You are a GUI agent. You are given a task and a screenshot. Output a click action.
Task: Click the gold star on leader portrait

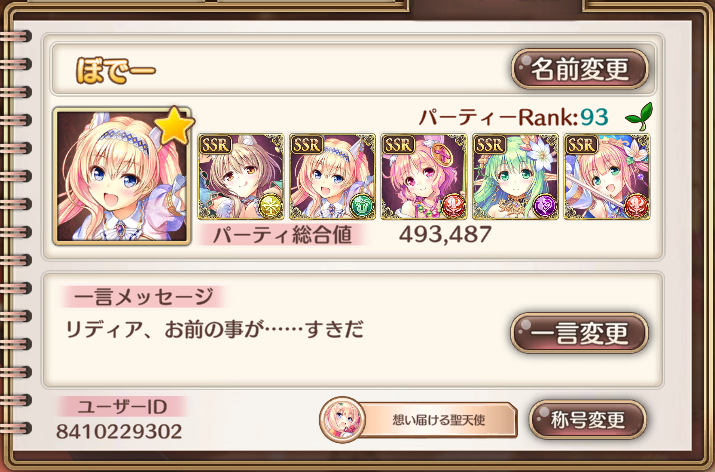pos(174,125)
